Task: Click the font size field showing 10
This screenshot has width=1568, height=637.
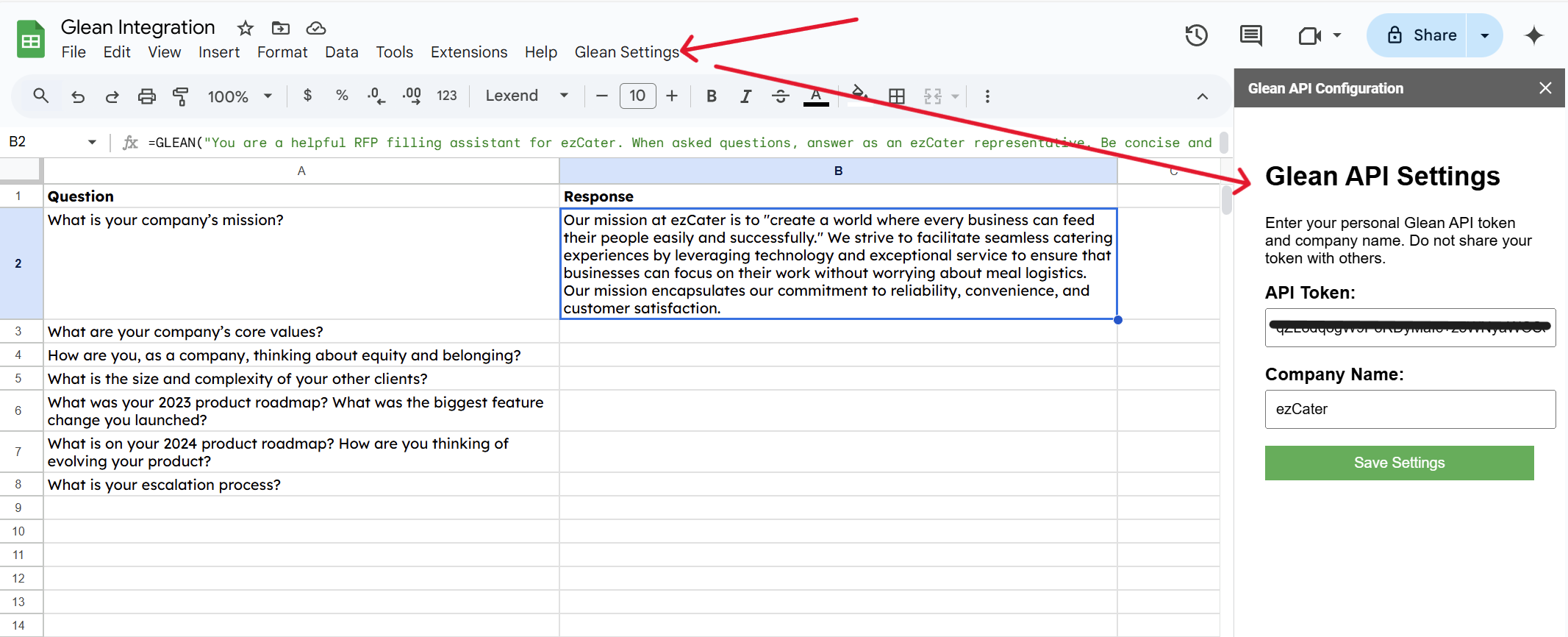Action: [x=637, y=96]
